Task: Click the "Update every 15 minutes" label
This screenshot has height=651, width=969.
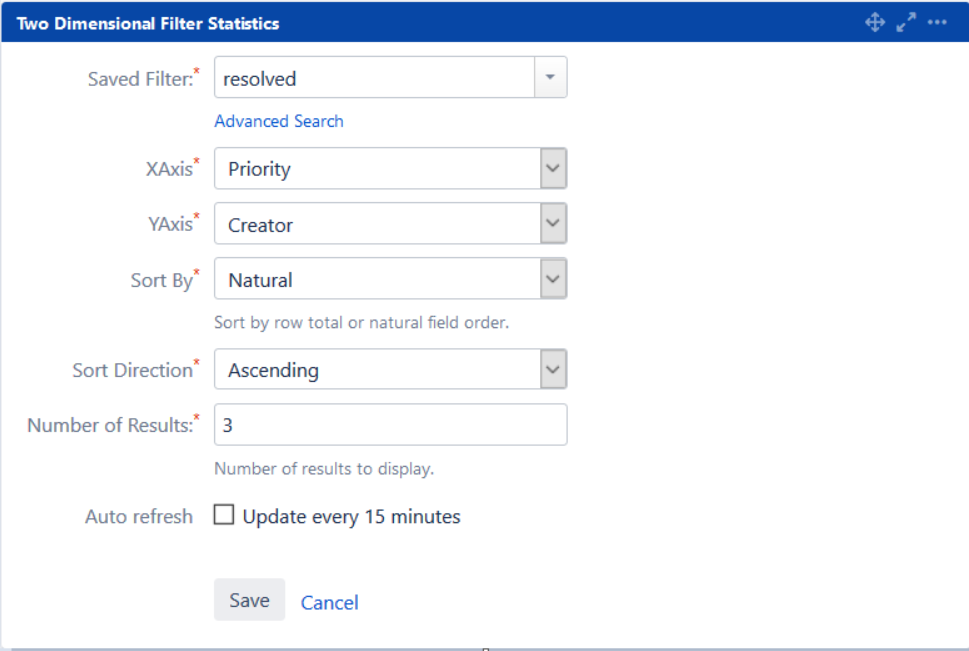Action: point(351,517)
